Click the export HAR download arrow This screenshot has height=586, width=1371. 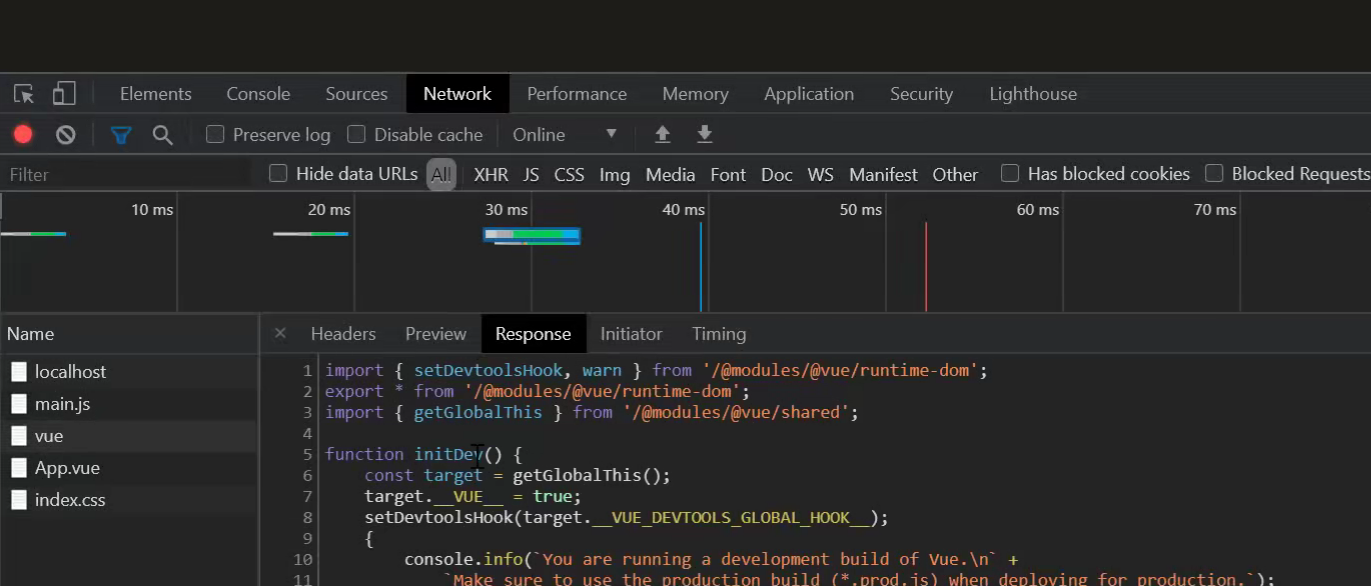tap(705, 134)
